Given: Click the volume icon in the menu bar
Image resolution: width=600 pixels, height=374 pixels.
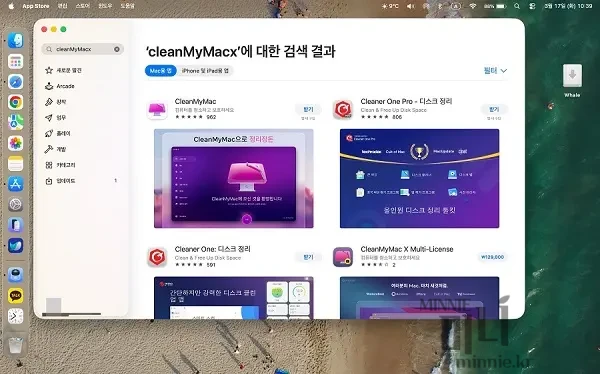Looking at the screenshot, I should coord(411,6).
